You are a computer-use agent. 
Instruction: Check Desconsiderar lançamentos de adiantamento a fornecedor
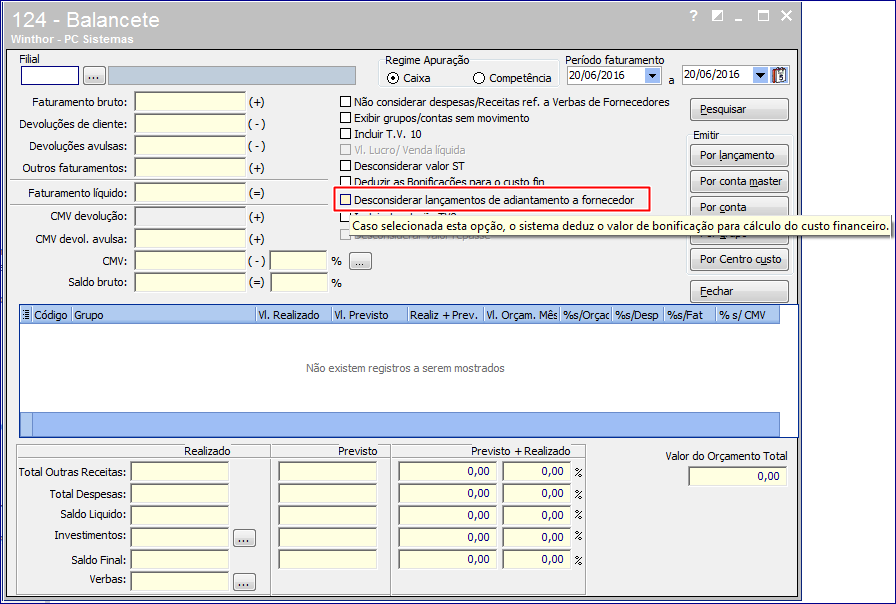click(x=345, y=200)
